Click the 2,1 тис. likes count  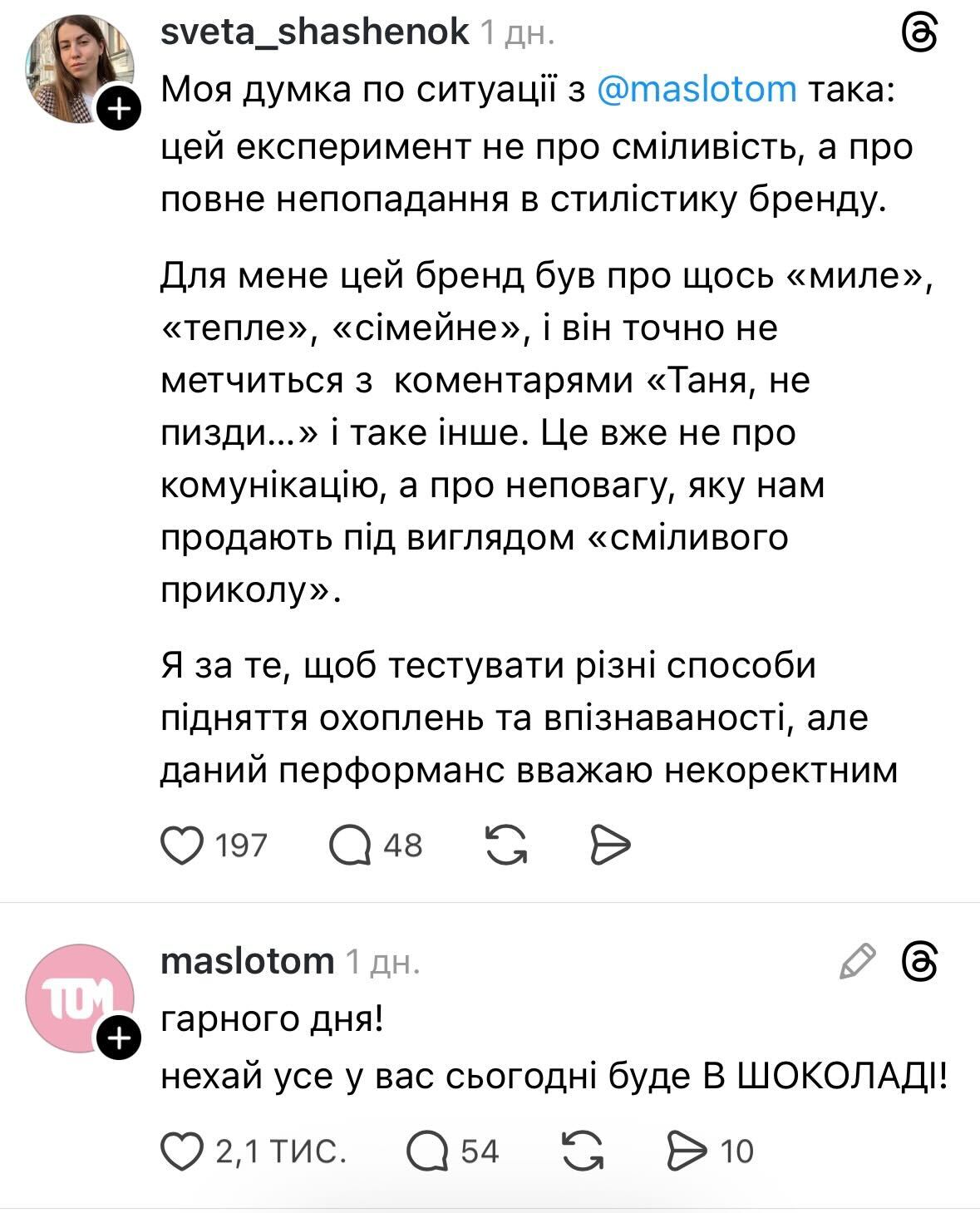(280, 1152)
